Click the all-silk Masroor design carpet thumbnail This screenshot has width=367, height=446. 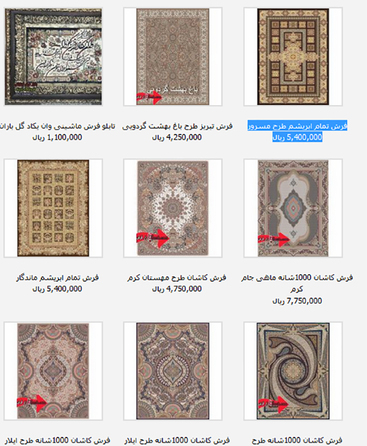(x=293, y=57)
